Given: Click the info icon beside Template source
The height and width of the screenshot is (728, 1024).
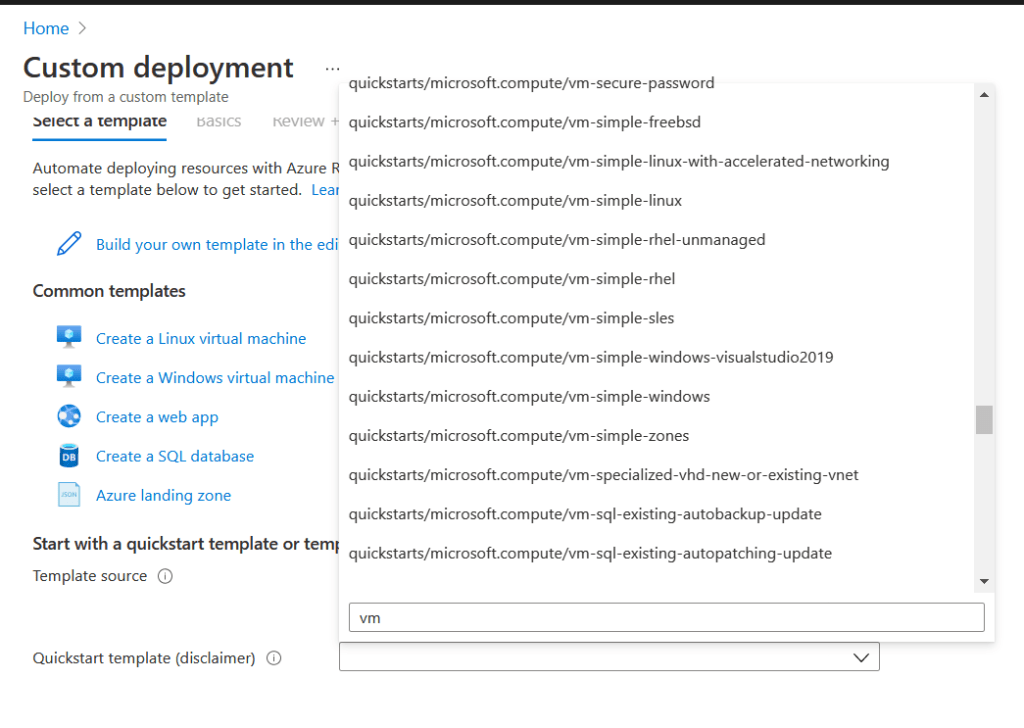Looking at the screenshot, I should (x=166, y=576).
